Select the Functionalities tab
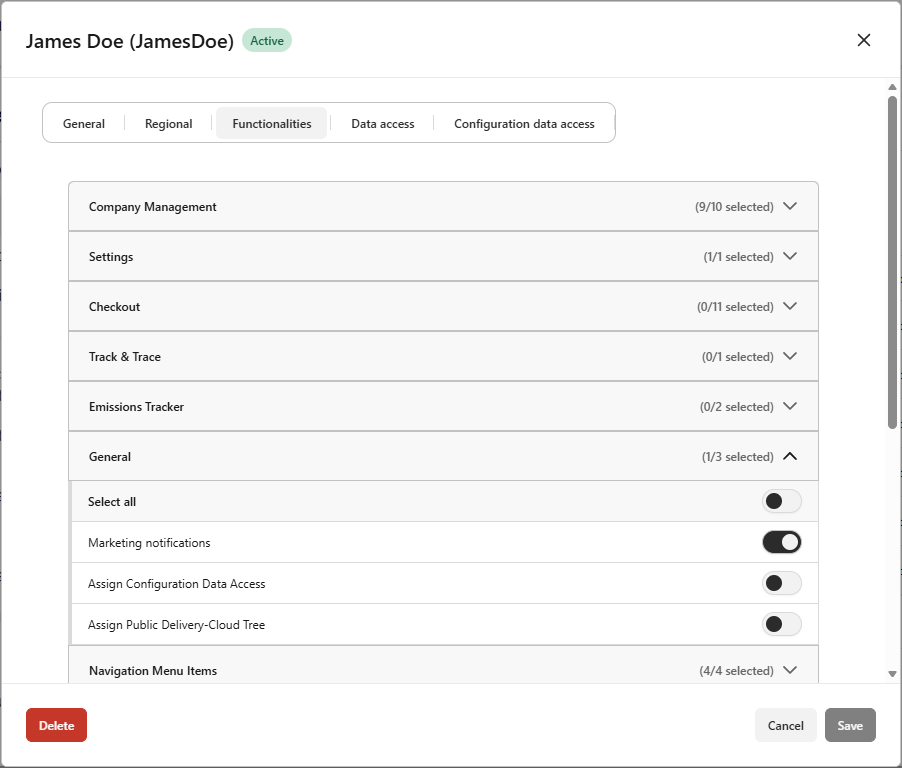The image size is (902, 768). (271, 123)
